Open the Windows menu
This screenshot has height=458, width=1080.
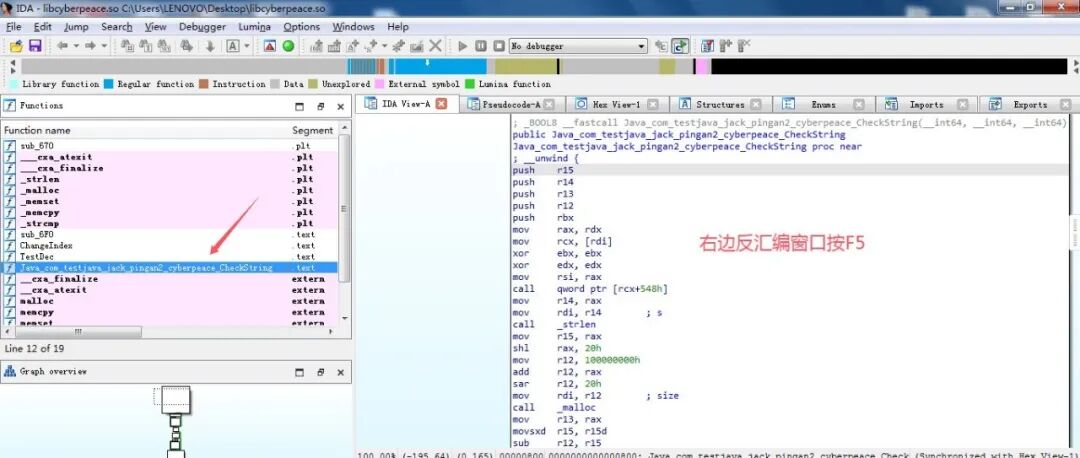click(x=353, y=27)
